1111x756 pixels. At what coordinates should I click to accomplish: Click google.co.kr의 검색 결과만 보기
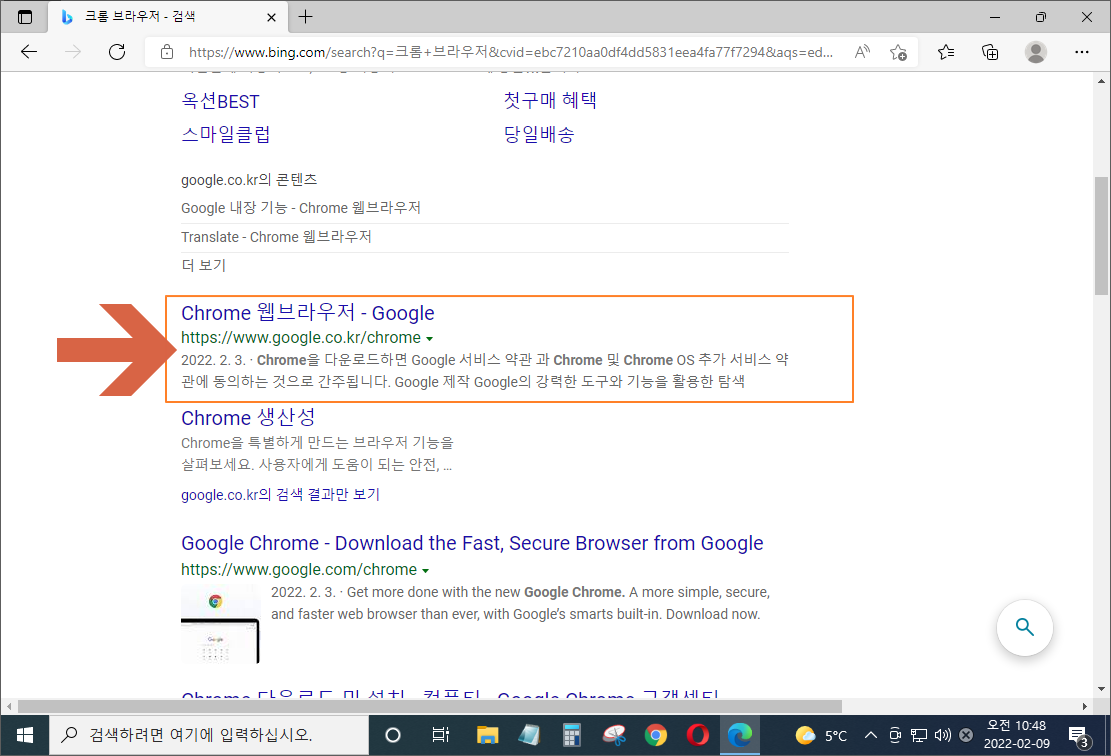pos(281,495)
